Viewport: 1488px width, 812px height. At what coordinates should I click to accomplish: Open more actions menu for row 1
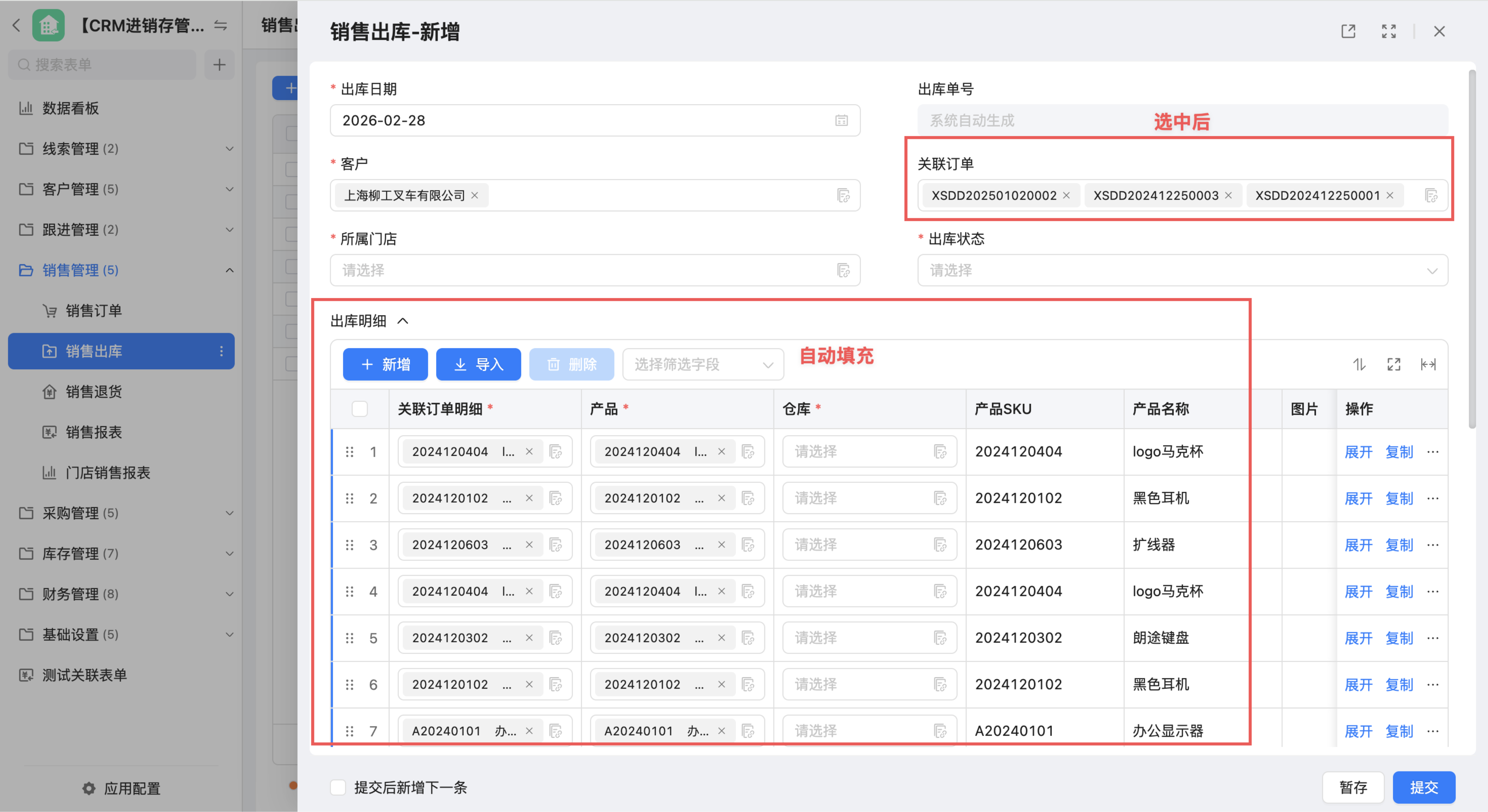(1433, 452)
